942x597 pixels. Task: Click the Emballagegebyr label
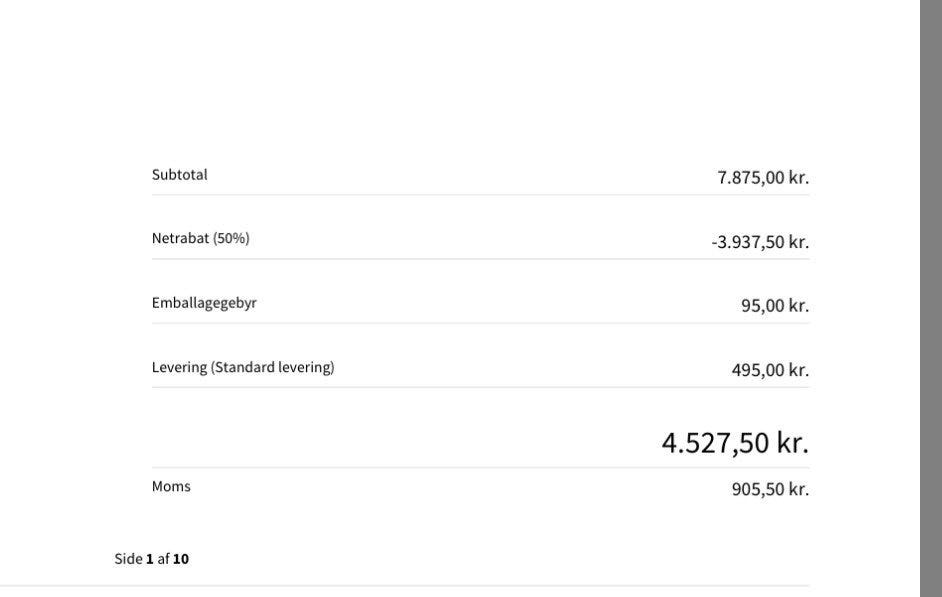(204, 303)
